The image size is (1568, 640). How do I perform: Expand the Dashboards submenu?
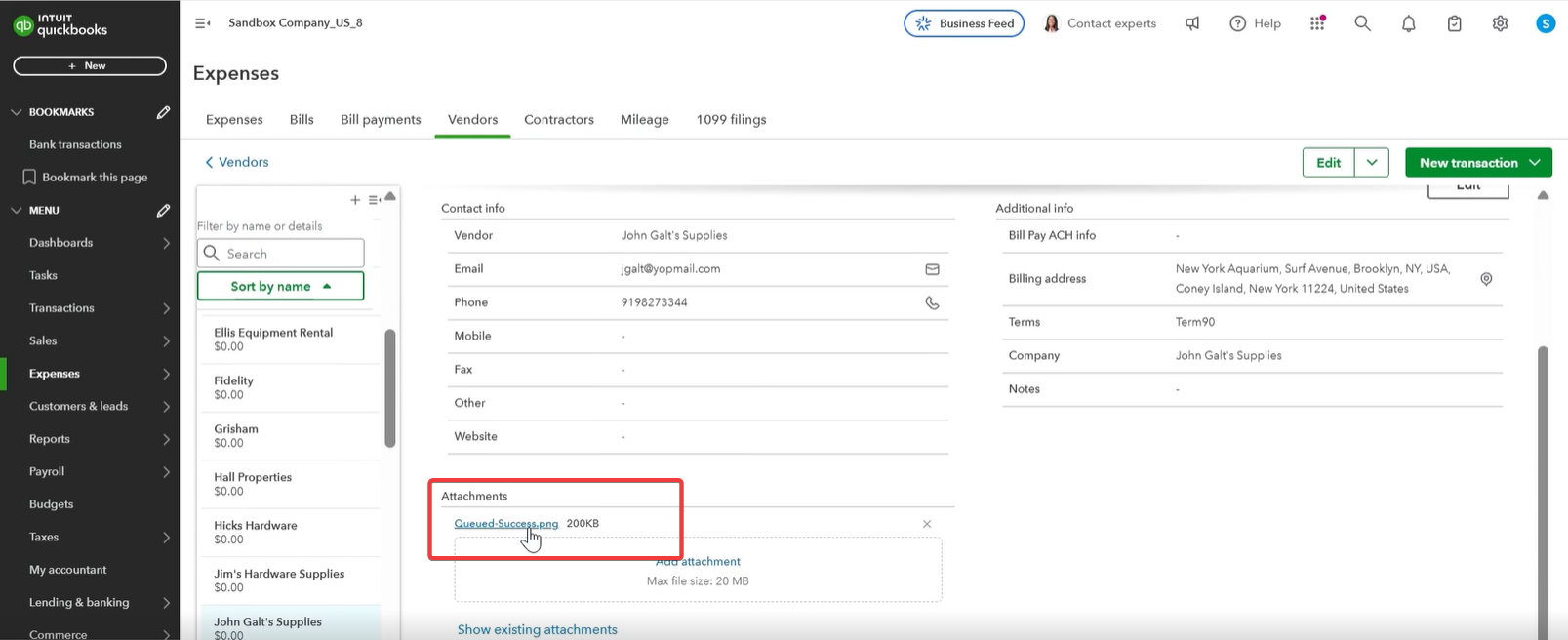coord(166,243)
